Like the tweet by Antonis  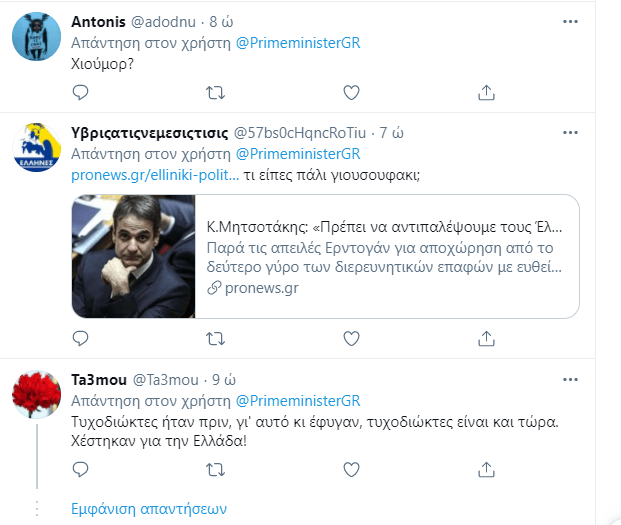click(351, 93)
